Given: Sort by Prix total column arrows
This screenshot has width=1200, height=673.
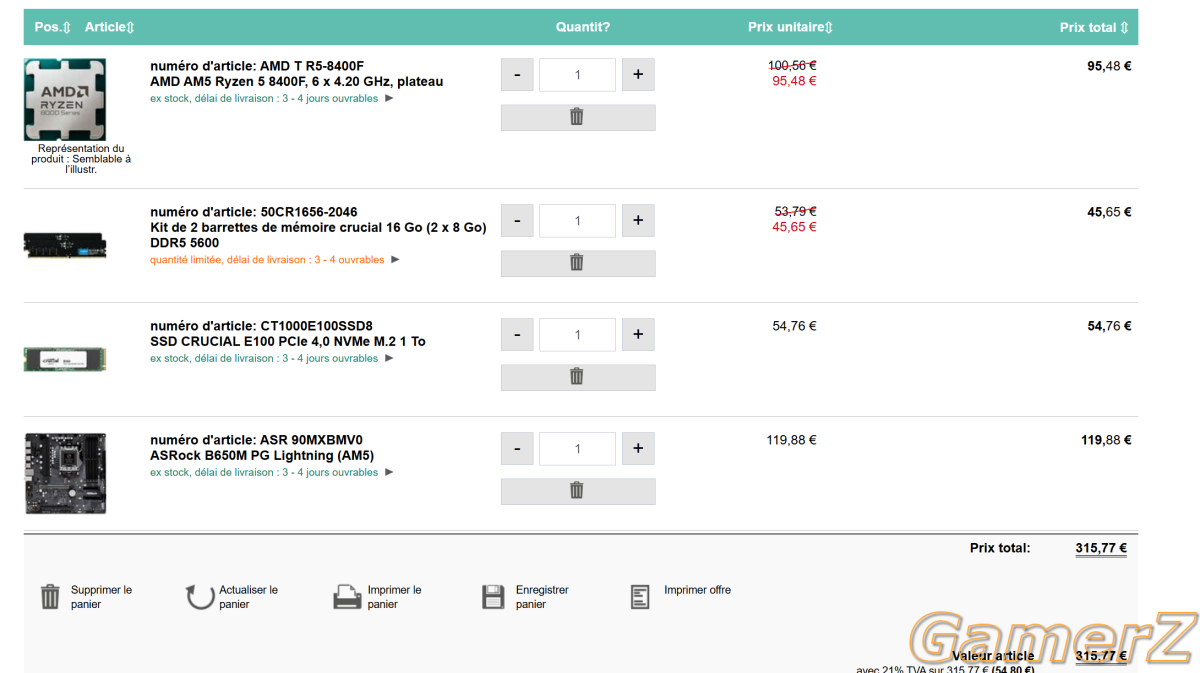Looking at the screenshot, I should pyautogui.click(x=1124, y=28).
